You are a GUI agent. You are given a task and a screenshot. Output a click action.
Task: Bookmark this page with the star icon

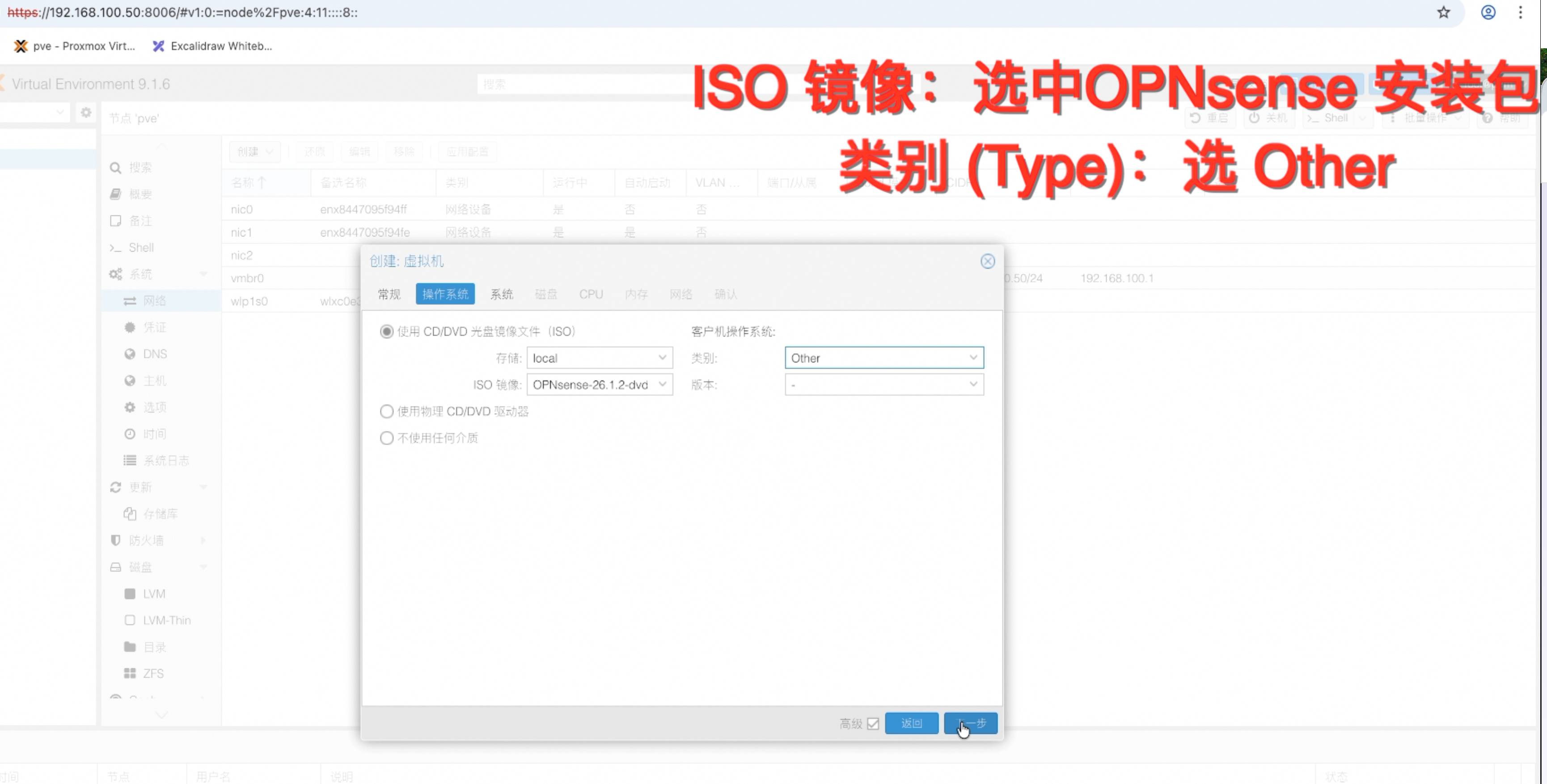(x=1444, y=12)
